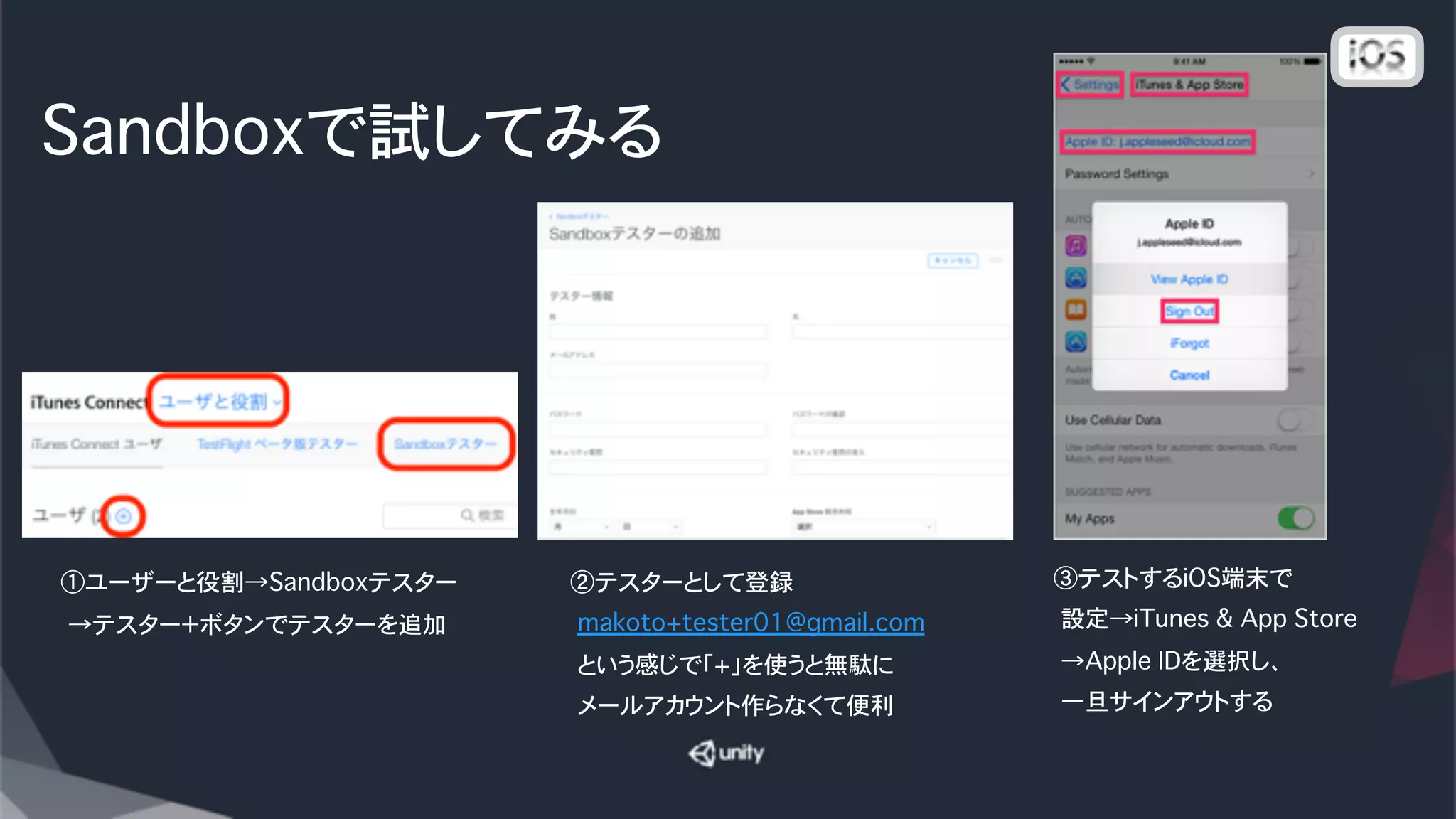Viewport: 1456px width, 819px height.
Task: Open Password Settings row chevron
Action: tap(1311, 173)
